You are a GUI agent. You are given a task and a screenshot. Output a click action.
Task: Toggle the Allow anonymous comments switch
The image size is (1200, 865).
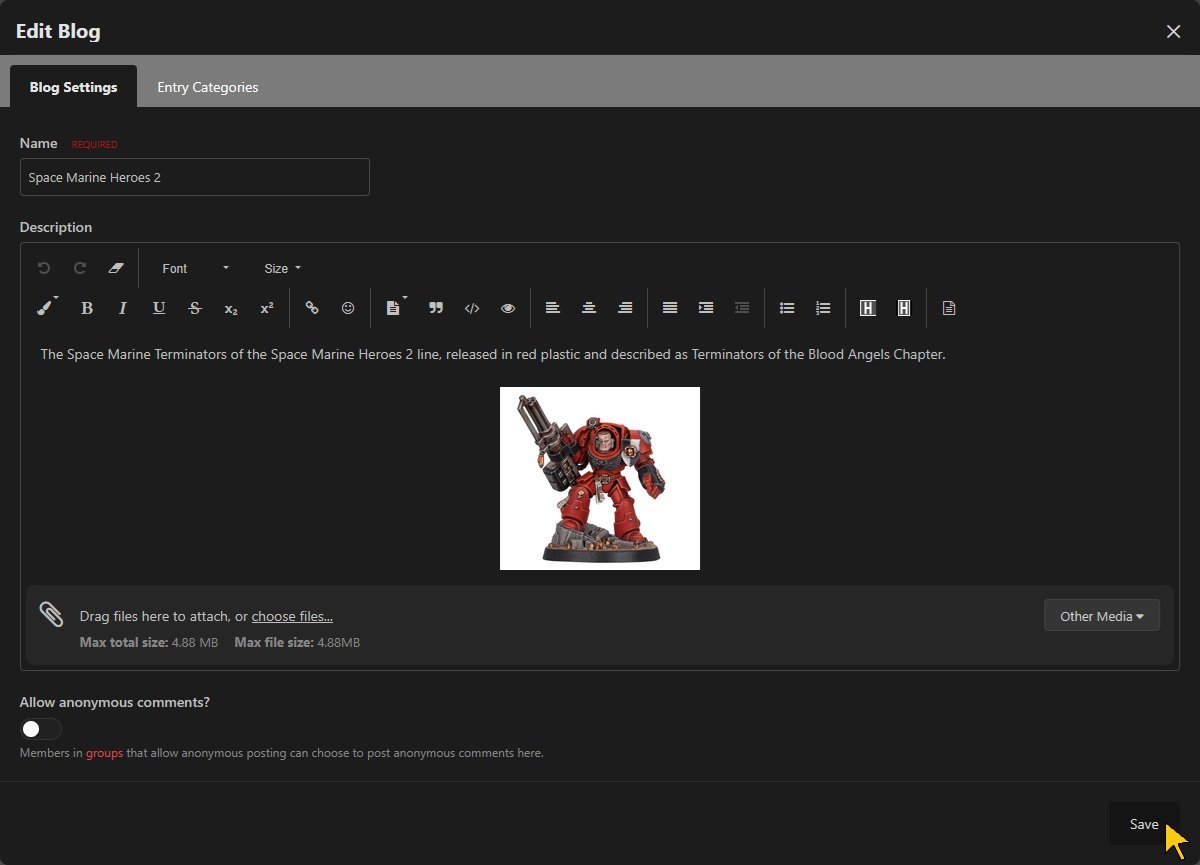pos(41,729)
